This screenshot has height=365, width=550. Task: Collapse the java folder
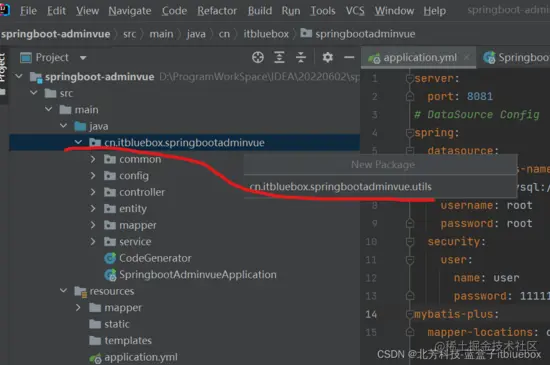[x=63, y=126]
